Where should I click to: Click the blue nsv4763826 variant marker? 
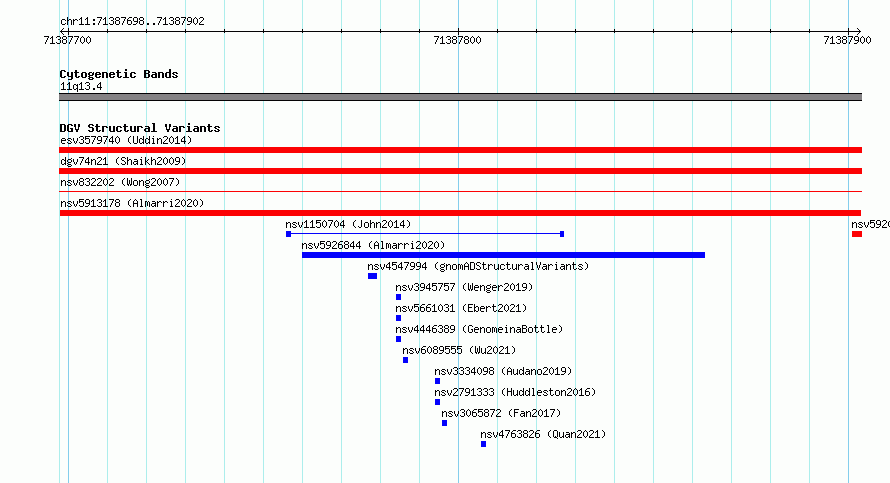pyautogui.click(x=484, y=444)
